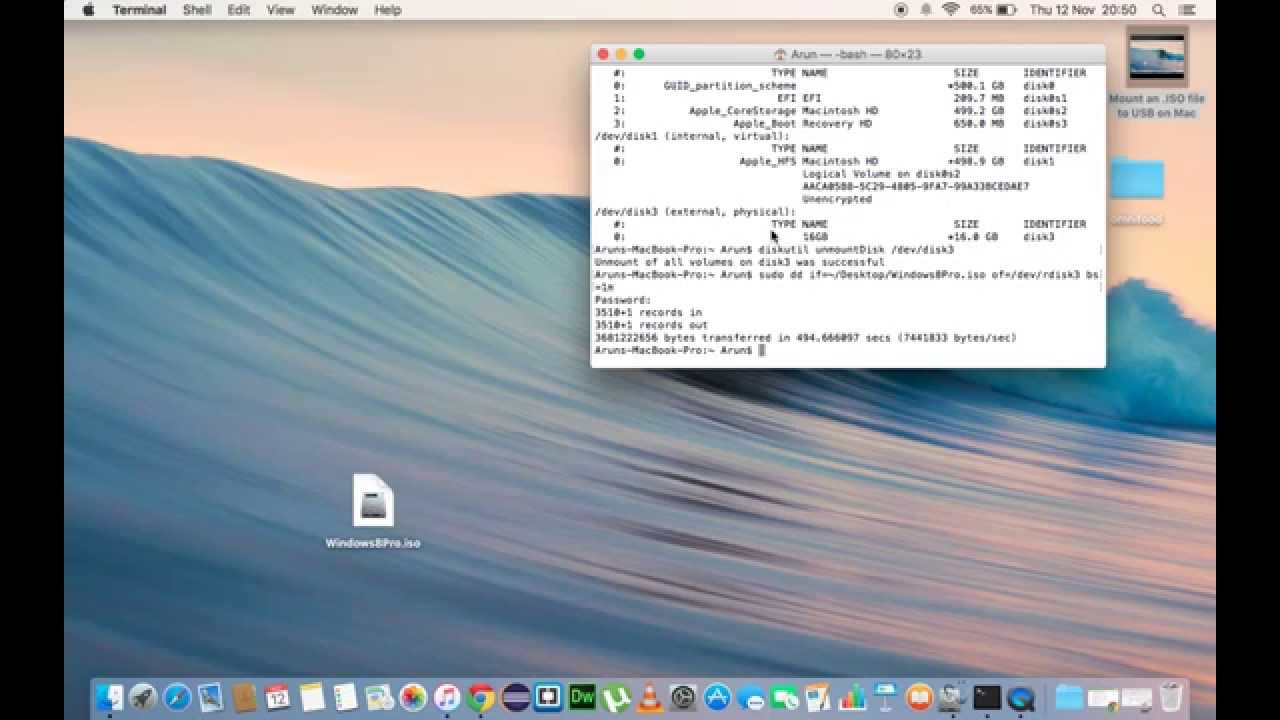Open the View menu
The height and width of the screenshot is (720, 1280).
tap(281, 10)
